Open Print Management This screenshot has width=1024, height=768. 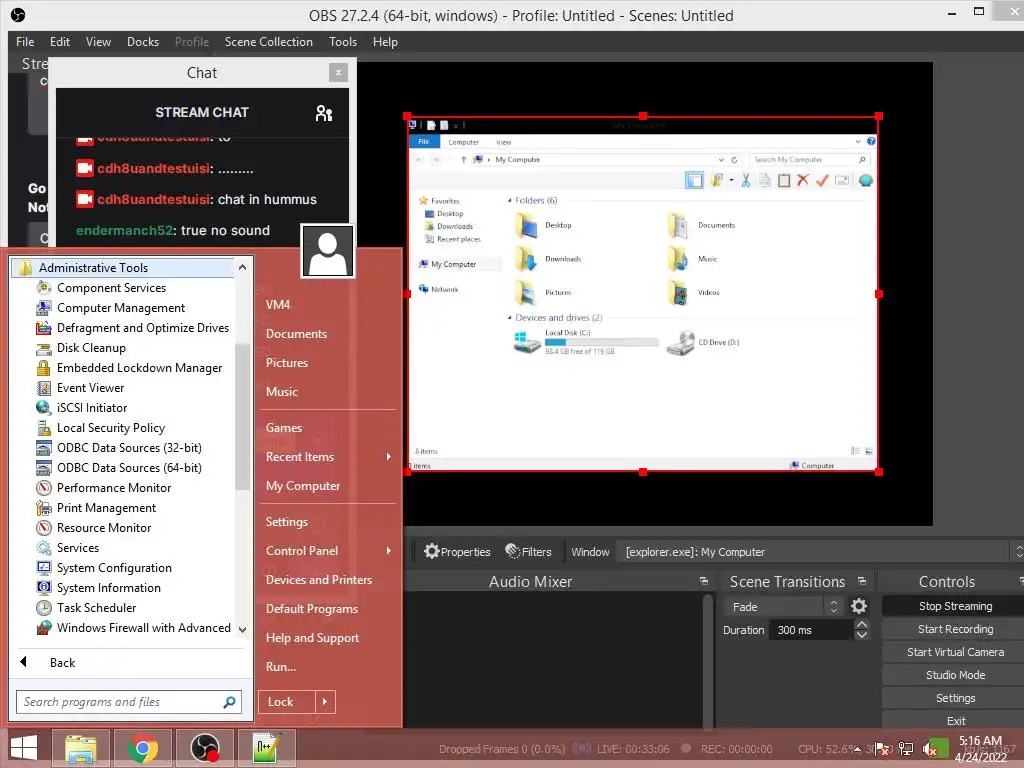(x=97, y=508)
